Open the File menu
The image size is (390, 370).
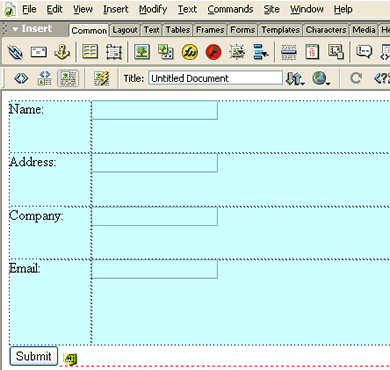pos(29,9)
